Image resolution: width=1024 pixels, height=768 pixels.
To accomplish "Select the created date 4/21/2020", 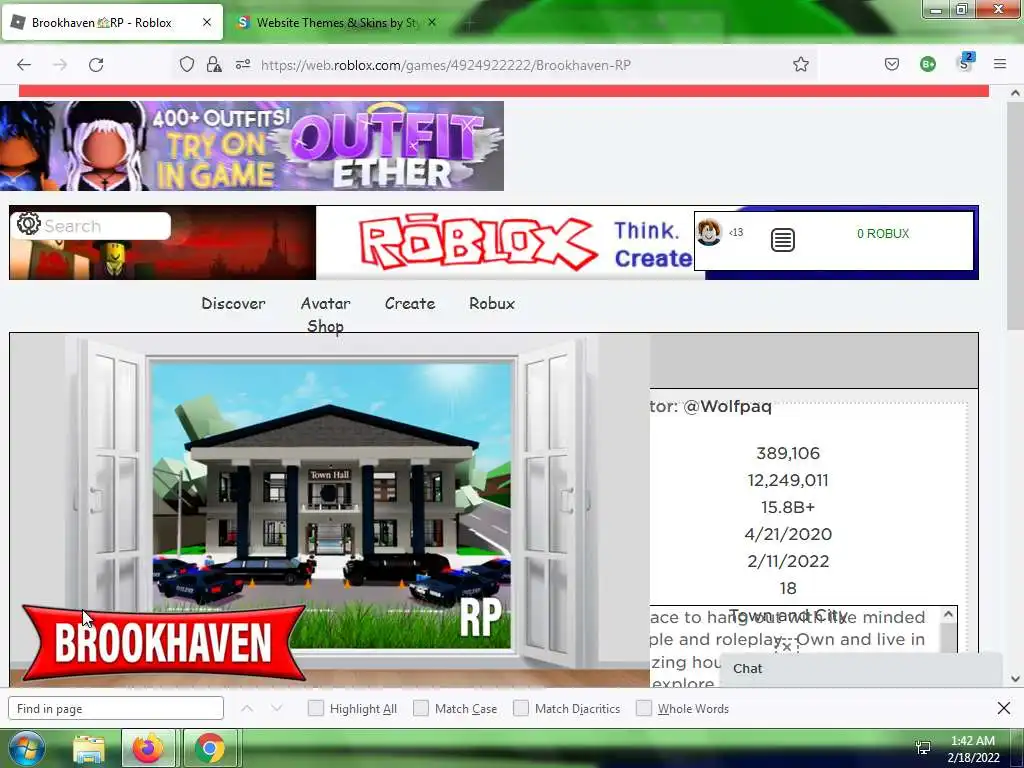I will 788,534.
